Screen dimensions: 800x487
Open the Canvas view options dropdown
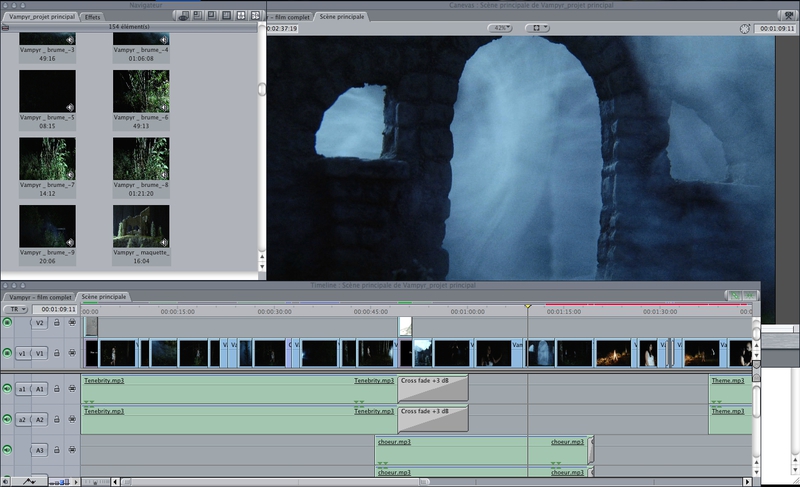coord(537,28)
